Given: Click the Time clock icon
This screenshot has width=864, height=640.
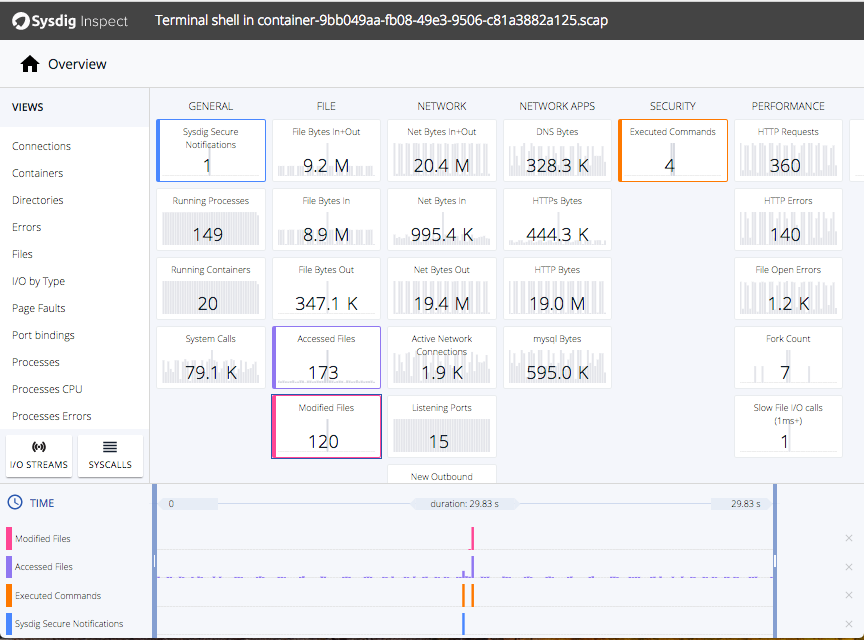Looking at the screenshot, I should 15,503.
